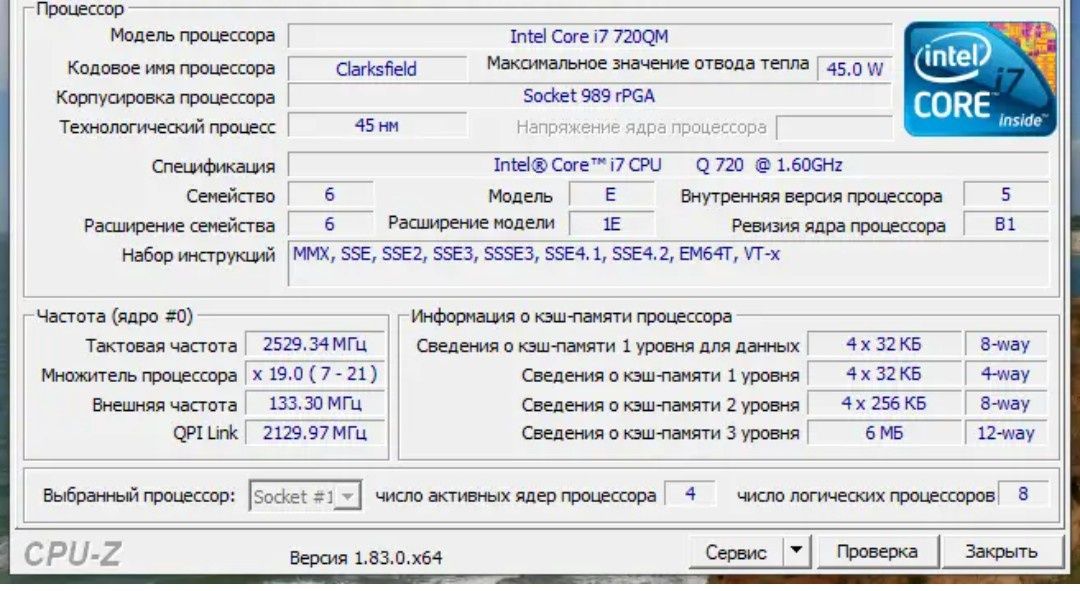Screen dimensions: 1080x591
Task: Click the Множитель процессора label
Action: pos(139,375)
